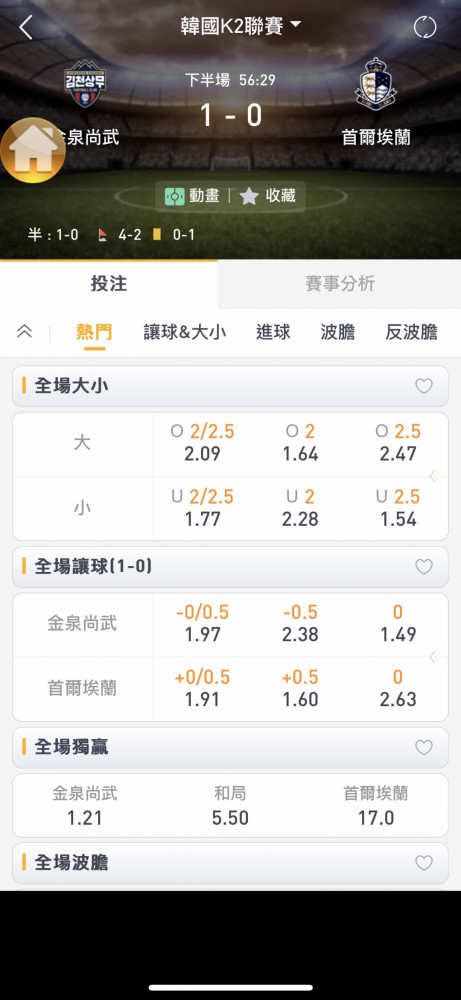Click the 金泉尚武 team logo
The height and width of the screenshot is (1000, 461).
(x=85, y=83)
